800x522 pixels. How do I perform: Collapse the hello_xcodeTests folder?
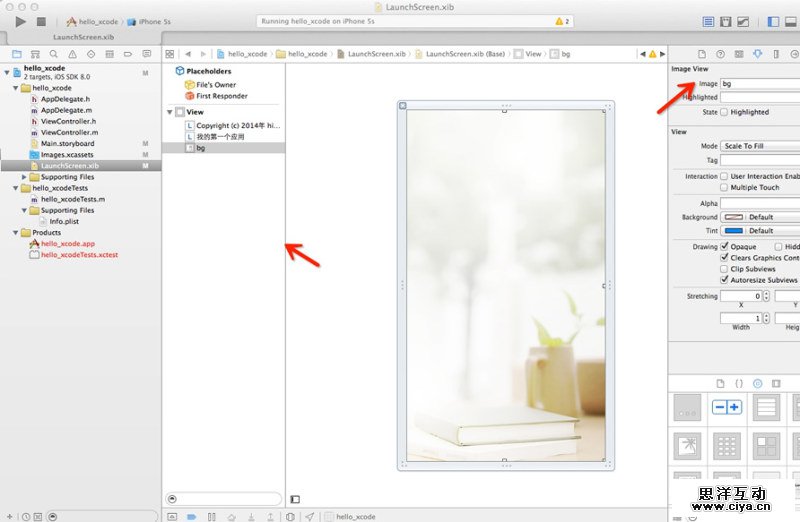[25, 188]
